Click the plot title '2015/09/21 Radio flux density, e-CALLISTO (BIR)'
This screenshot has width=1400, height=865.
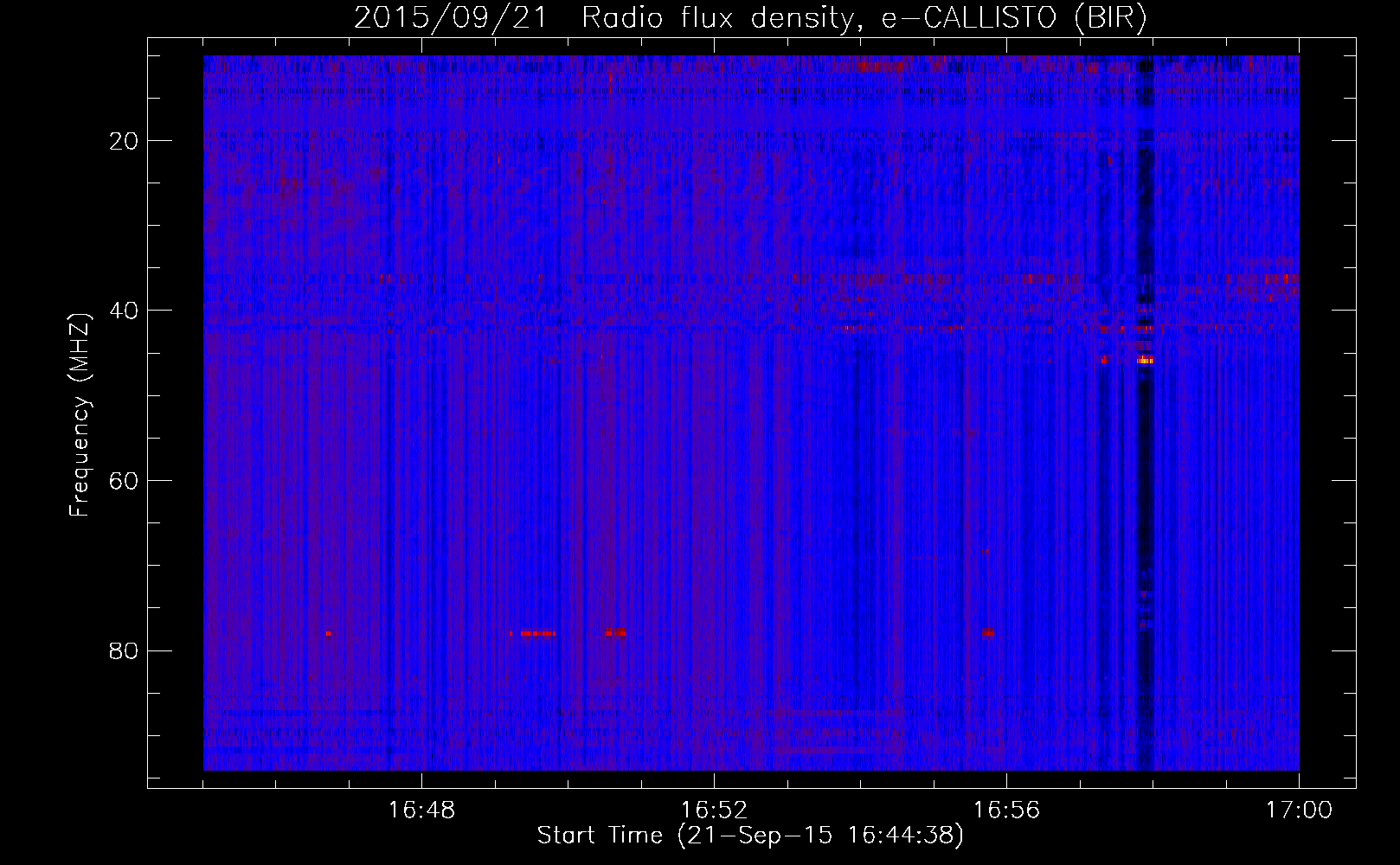tap(750, 18)
